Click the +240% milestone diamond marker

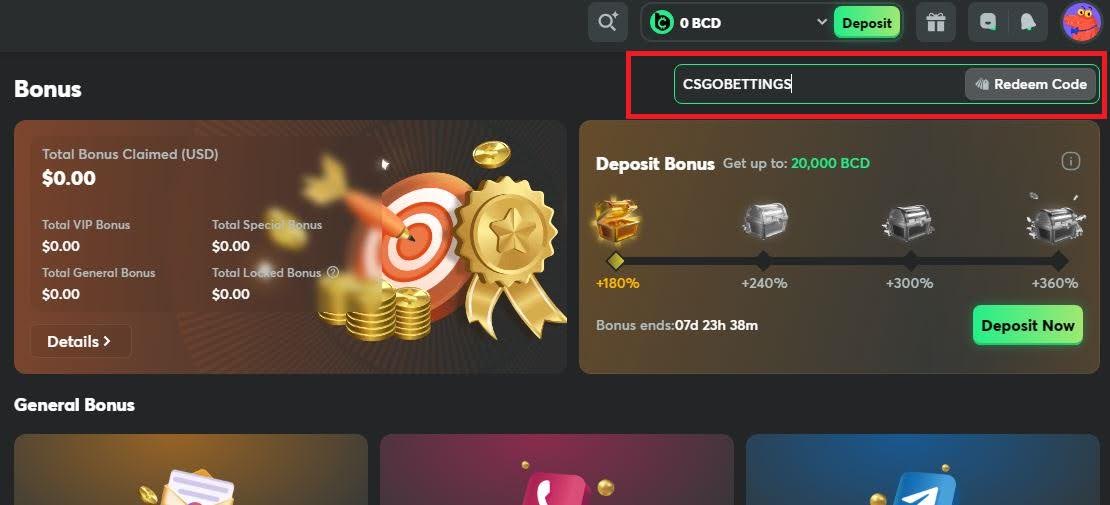click(x=764, y=261)
